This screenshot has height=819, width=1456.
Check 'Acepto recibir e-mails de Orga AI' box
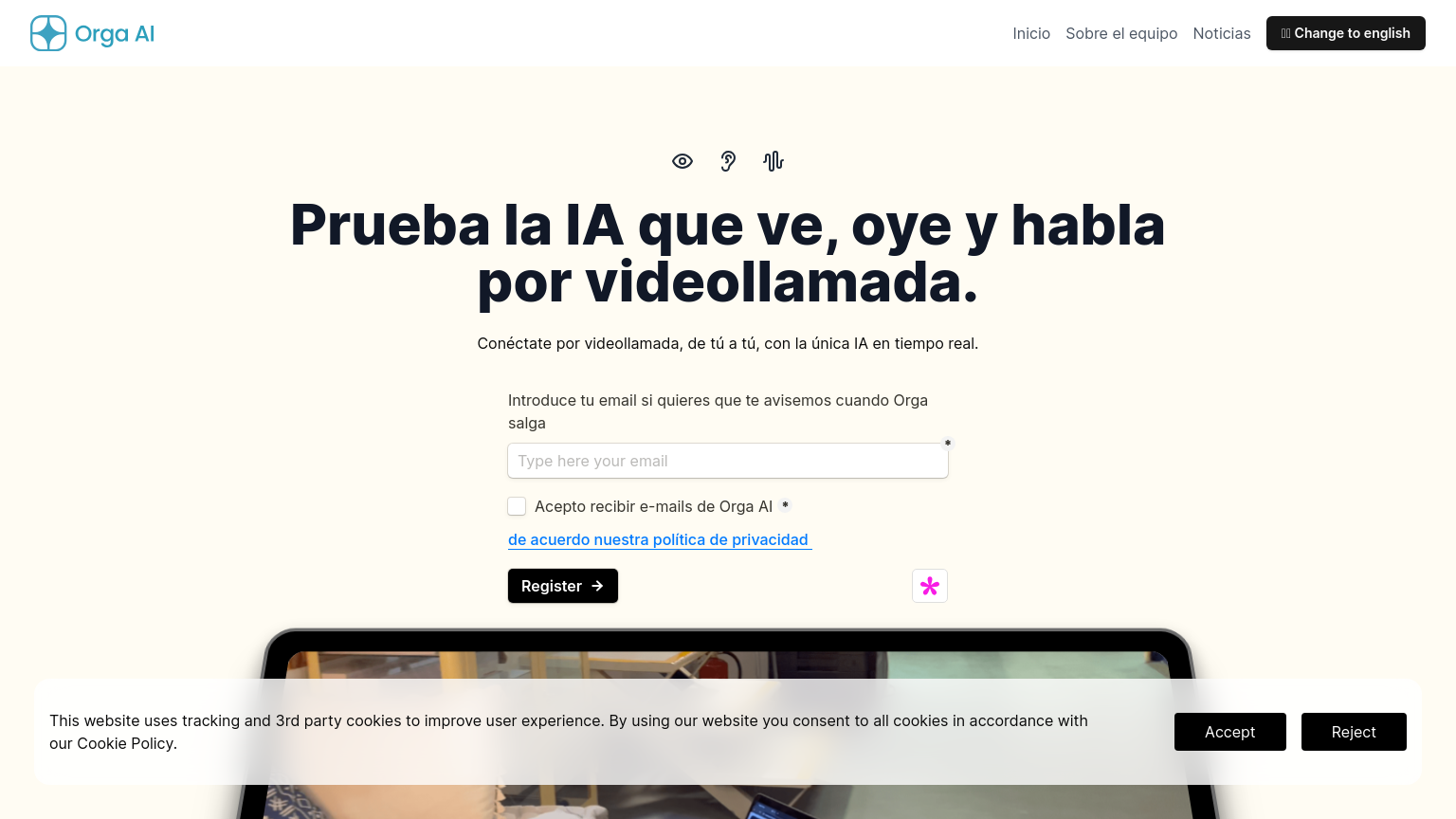(517, 506)
